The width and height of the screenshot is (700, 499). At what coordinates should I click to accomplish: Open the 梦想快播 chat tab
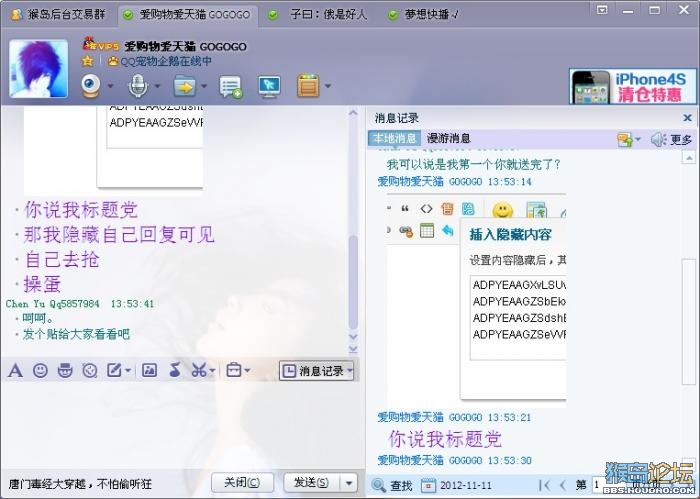point(424,15)
